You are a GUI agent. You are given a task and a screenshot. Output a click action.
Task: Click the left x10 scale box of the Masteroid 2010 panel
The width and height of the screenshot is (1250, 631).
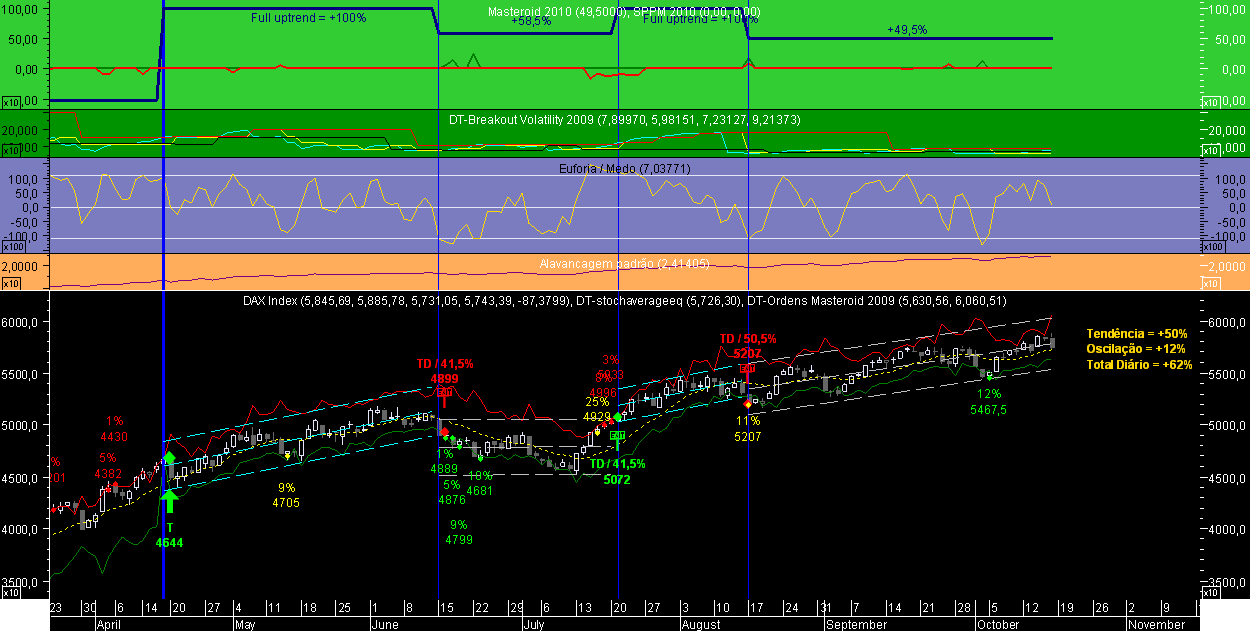12,103
